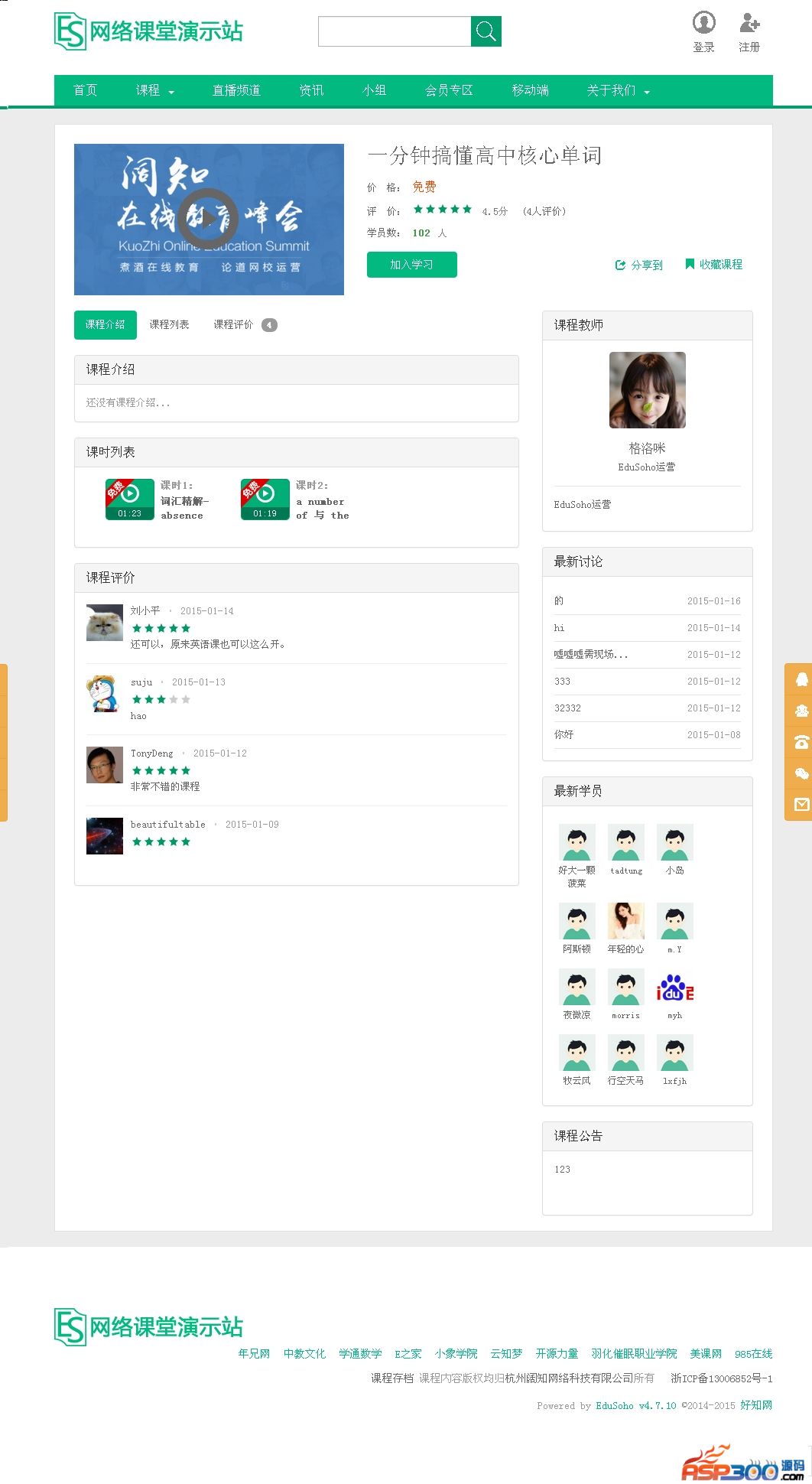Open discussion 嘘嘘嘘需现场...

[x=591, y=654]
